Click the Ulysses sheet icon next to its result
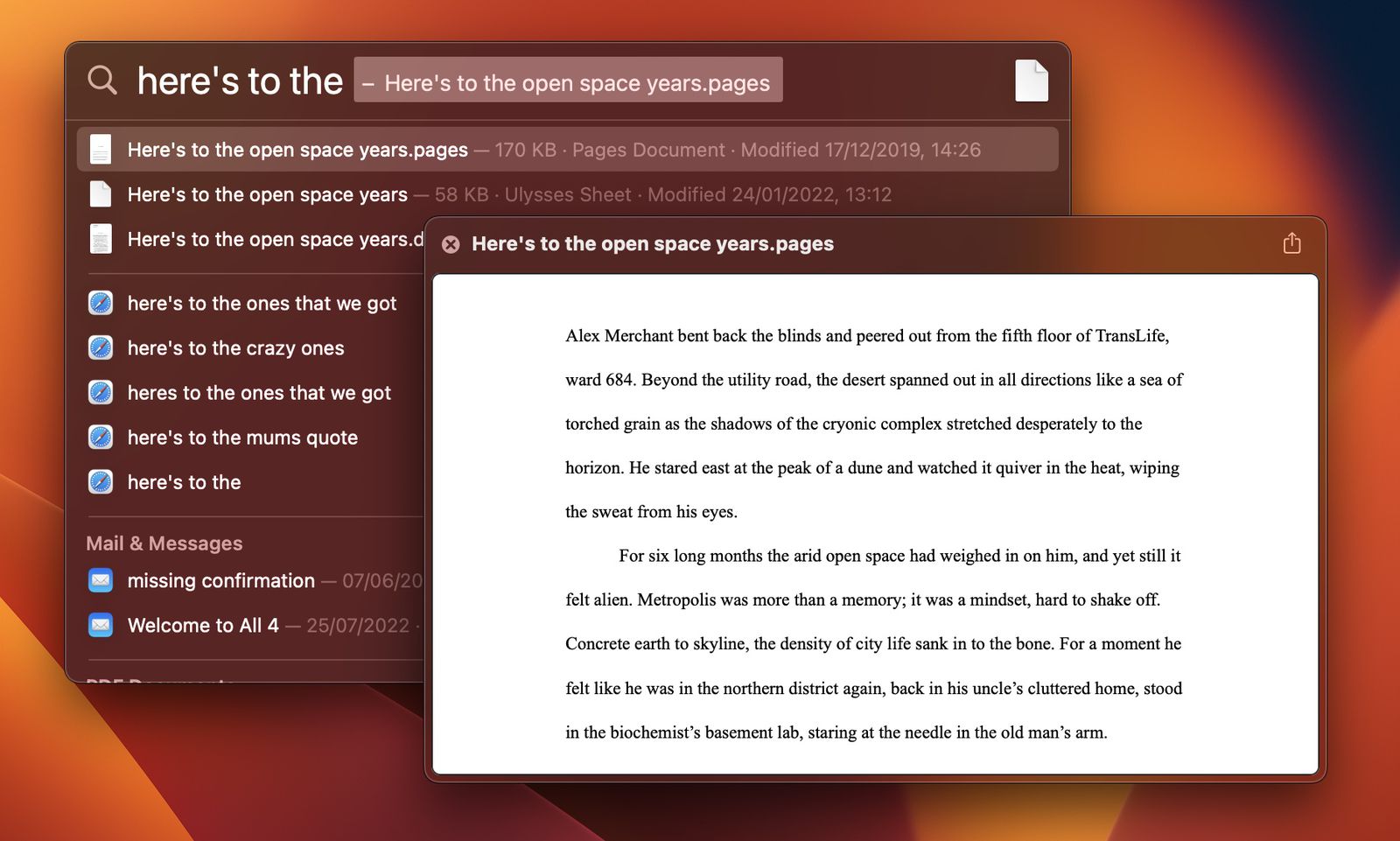Viewport: 1400px width, 841px height. point(100,193)
